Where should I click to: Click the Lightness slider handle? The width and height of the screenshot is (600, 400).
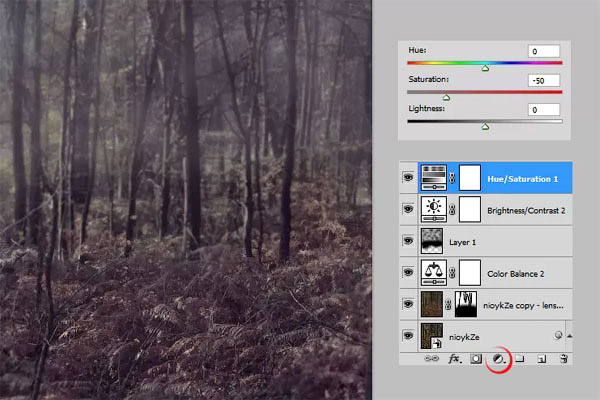[x=485, y=127]
